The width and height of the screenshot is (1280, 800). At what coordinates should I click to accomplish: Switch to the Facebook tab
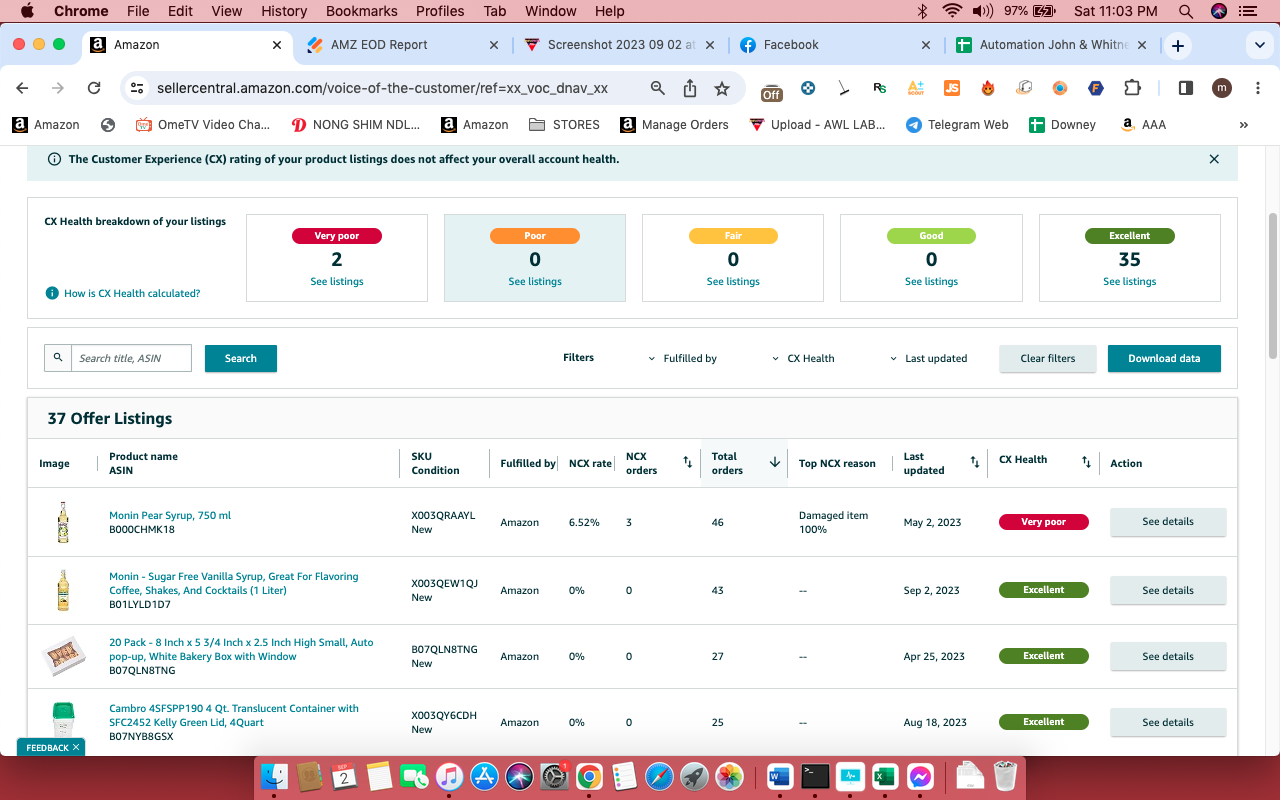(x=836, y=45)
